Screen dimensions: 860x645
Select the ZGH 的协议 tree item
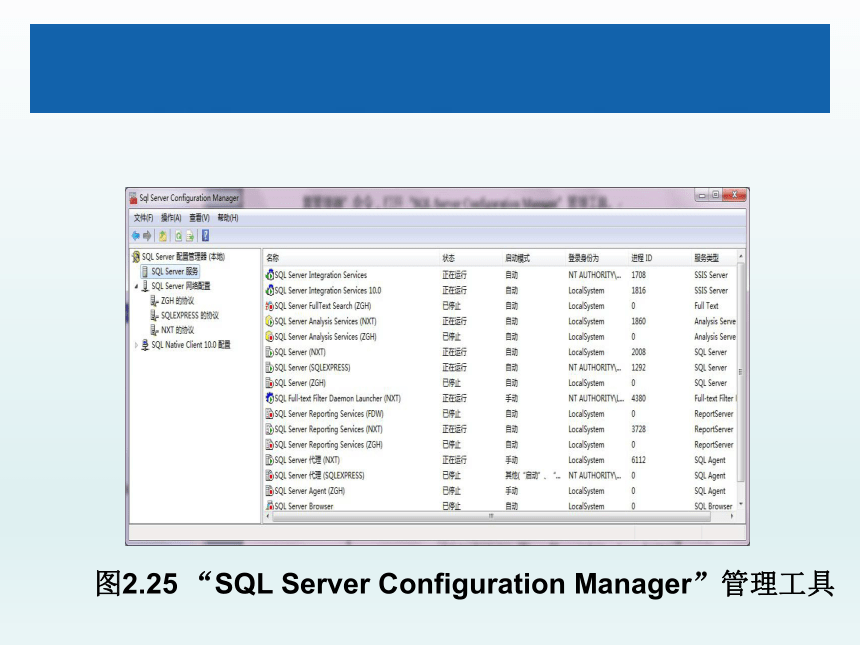[x=177, y=301]
